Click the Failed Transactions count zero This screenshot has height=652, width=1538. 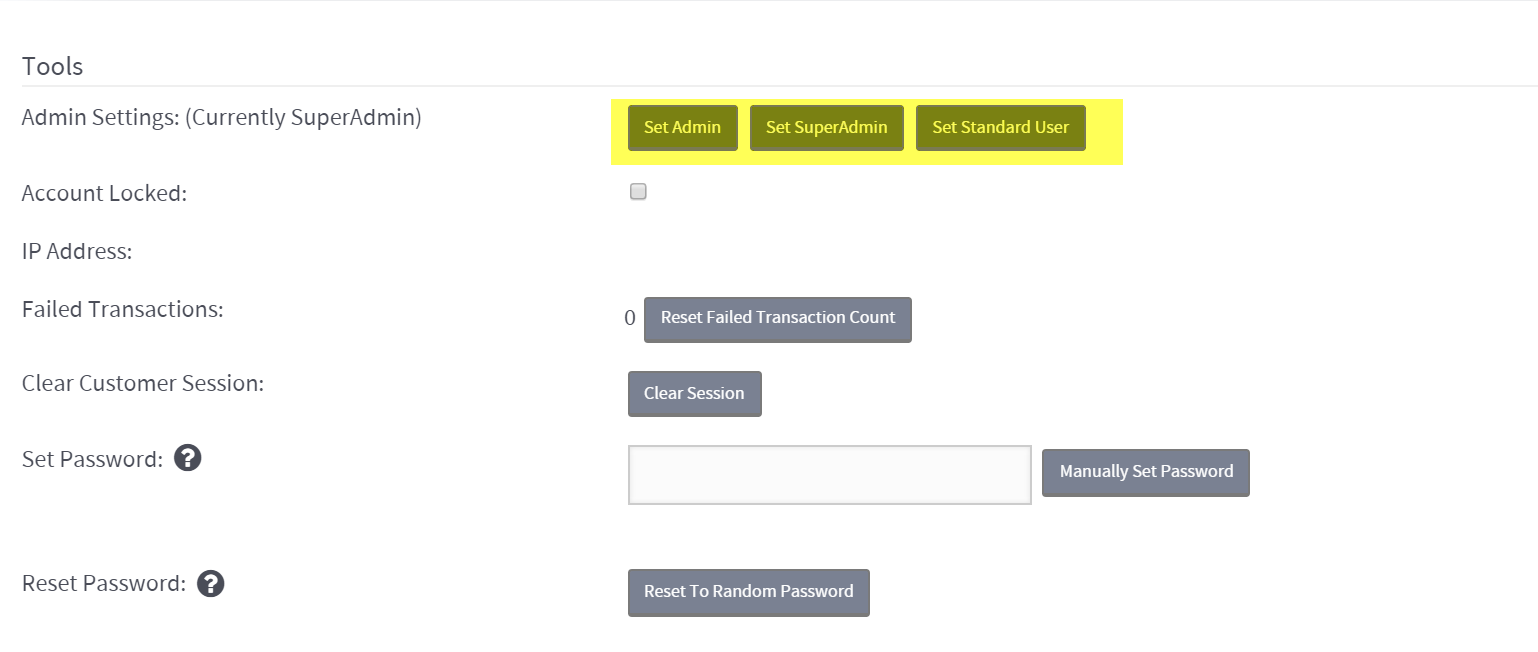629,317
